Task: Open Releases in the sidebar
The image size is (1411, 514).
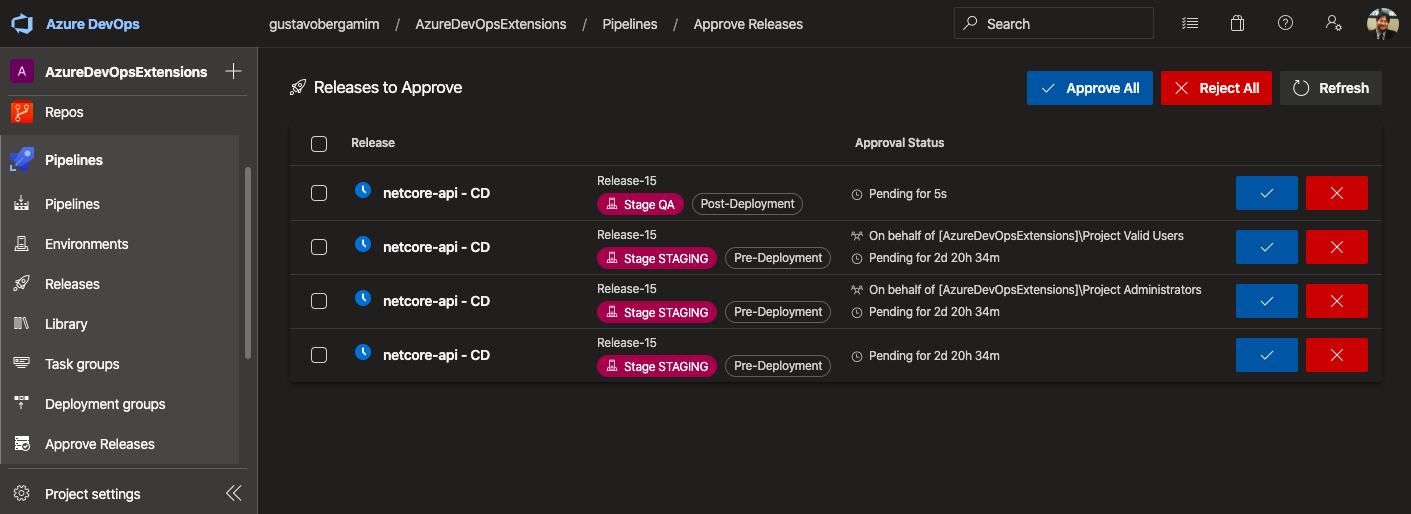Action: click(72, 284)
